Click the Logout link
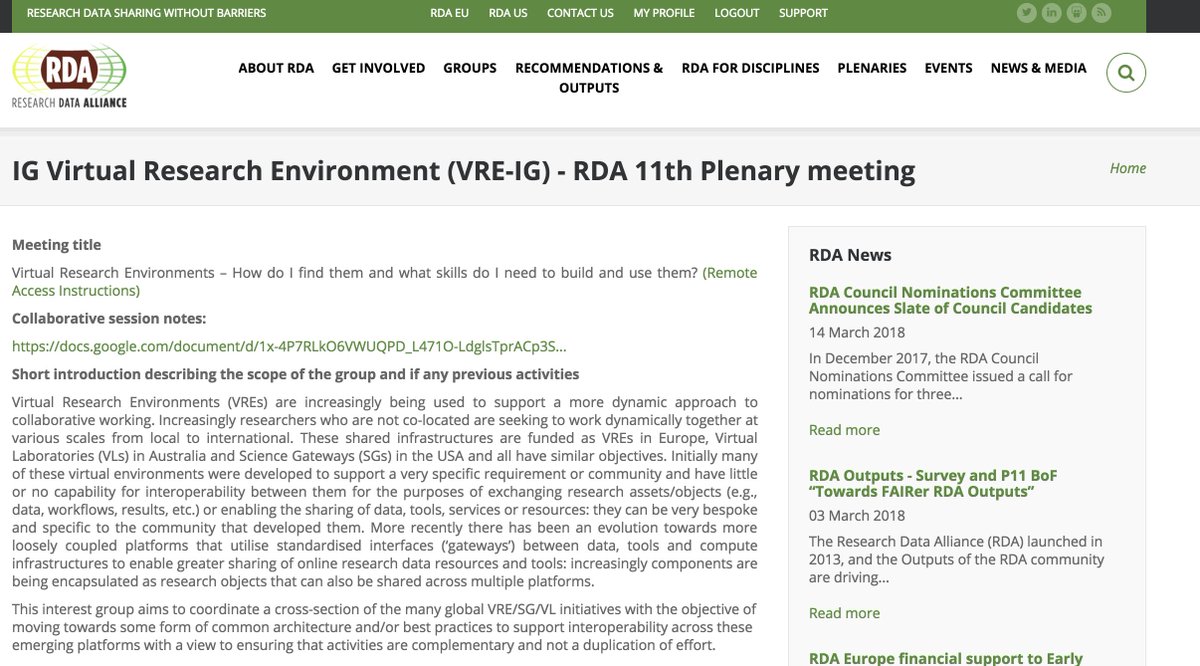This screenshot has height=666, width=1200. [737, 13]
